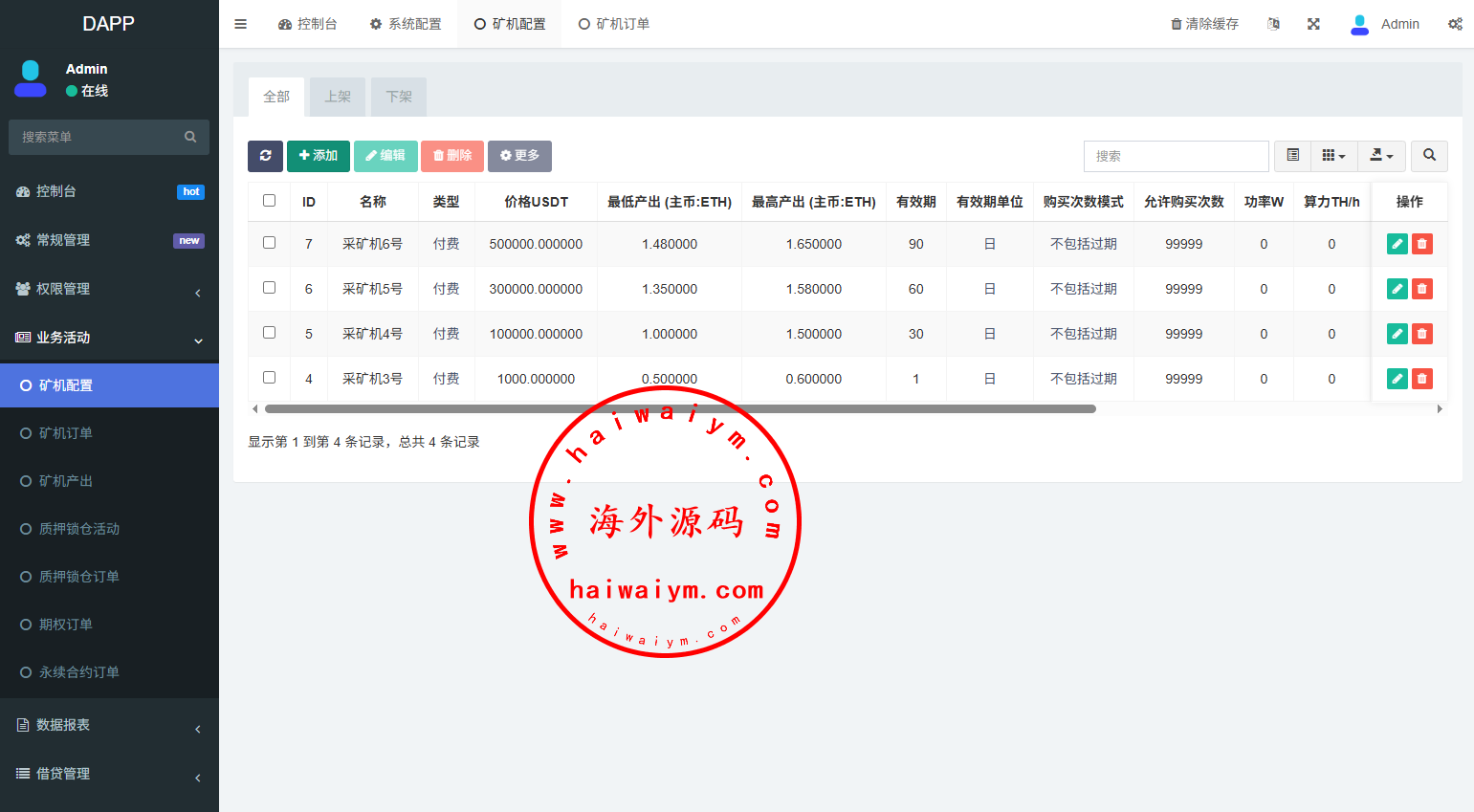Switch to the 上架 tab

[338, 97]
